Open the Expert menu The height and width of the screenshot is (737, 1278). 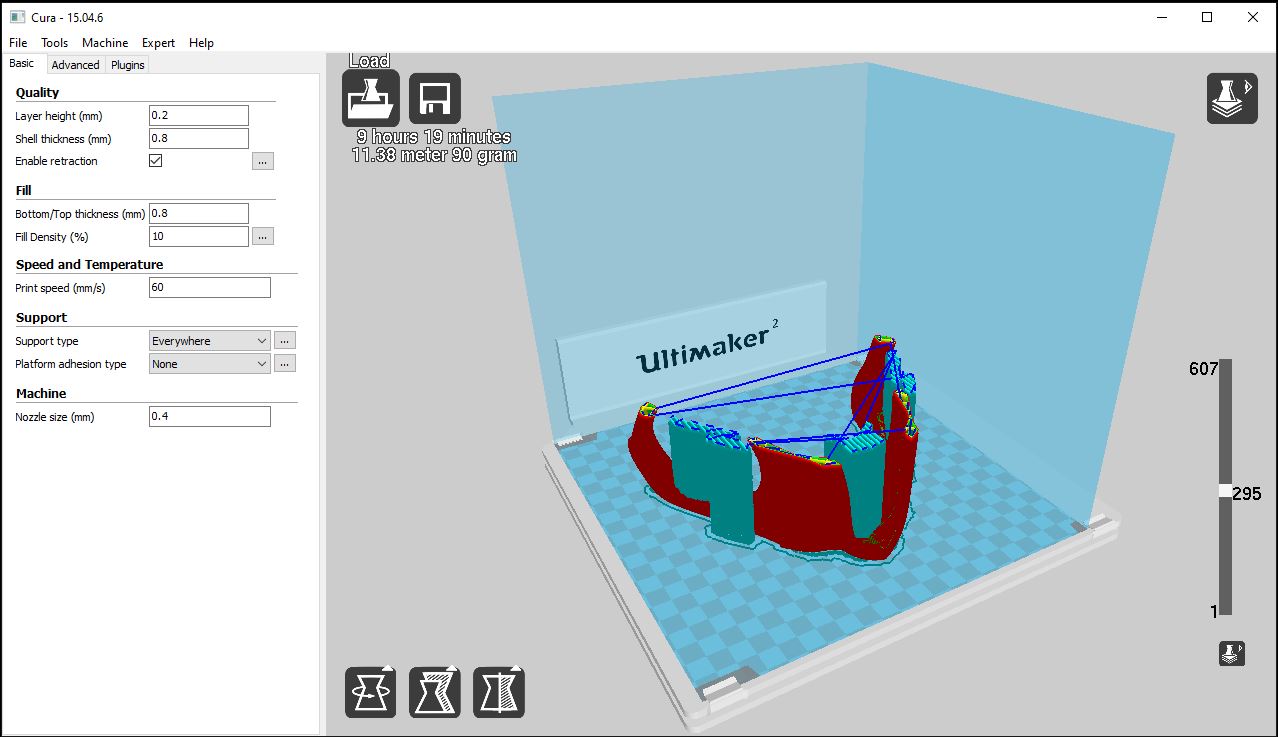(158, 43)
